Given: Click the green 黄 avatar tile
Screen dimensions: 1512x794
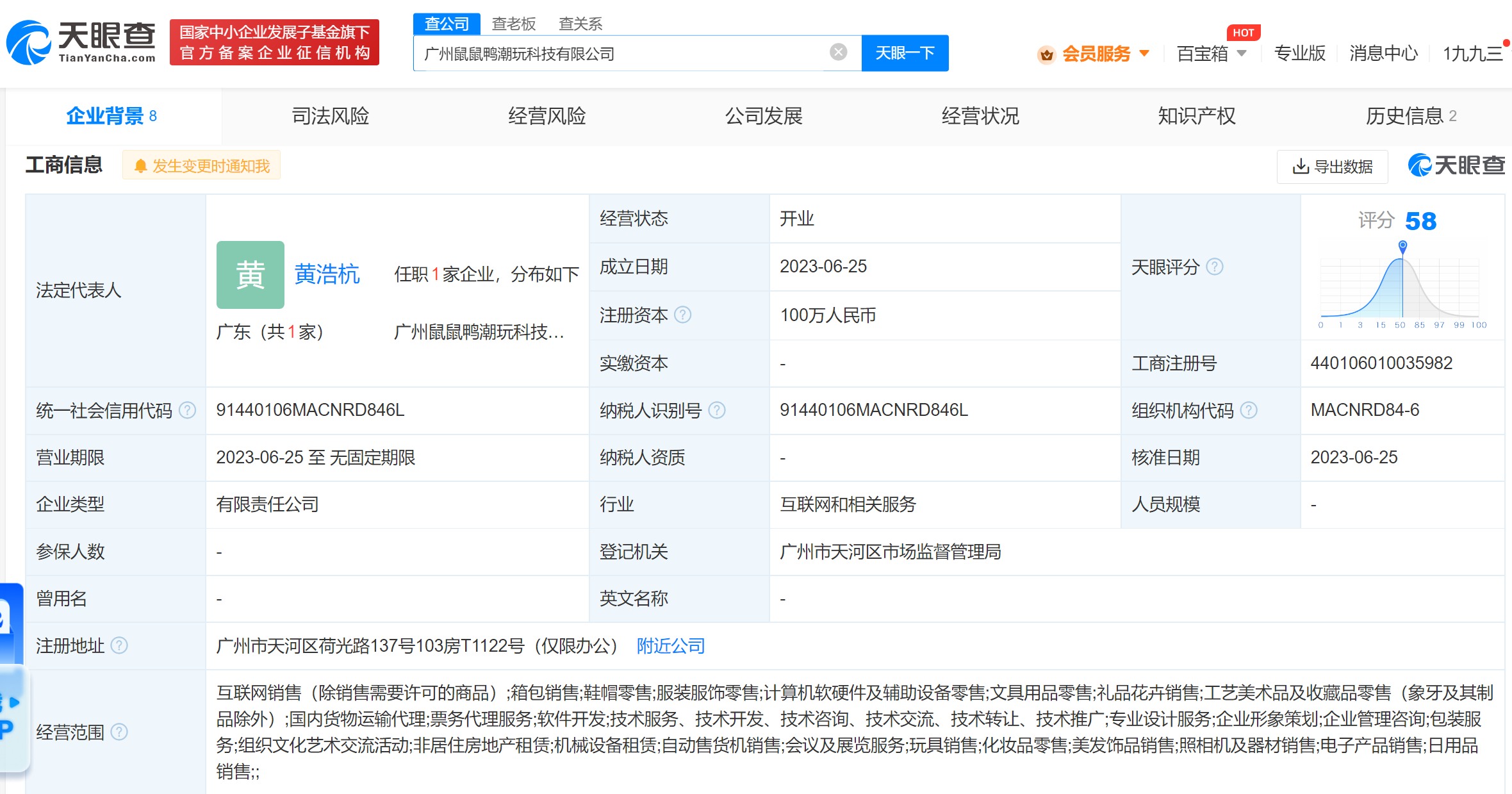Looking at the screenshot, I should click(x=251, y=275).
